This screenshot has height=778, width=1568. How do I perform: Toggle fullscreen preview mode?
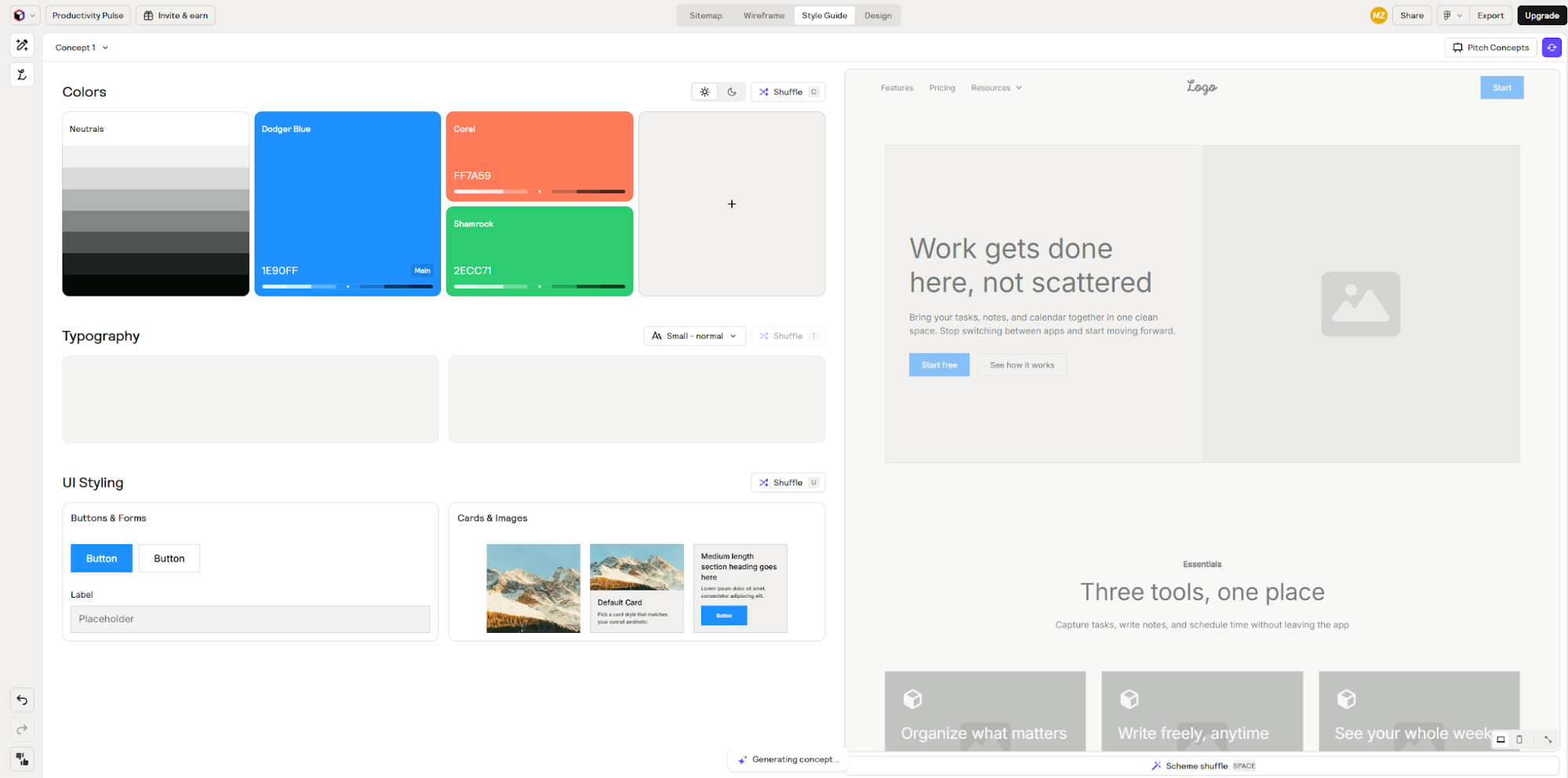pos(1548,740)
